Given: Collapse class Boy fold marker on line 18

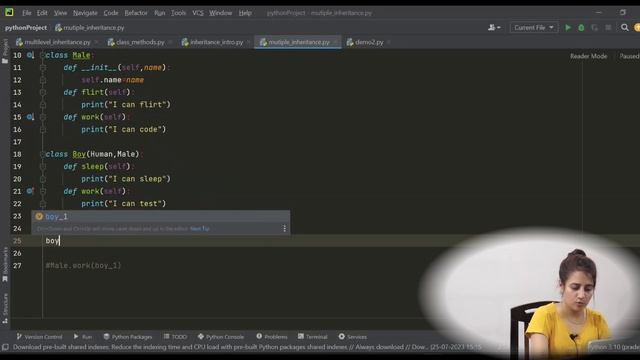Looking at the screenshot, I should [x=42, y=154].
